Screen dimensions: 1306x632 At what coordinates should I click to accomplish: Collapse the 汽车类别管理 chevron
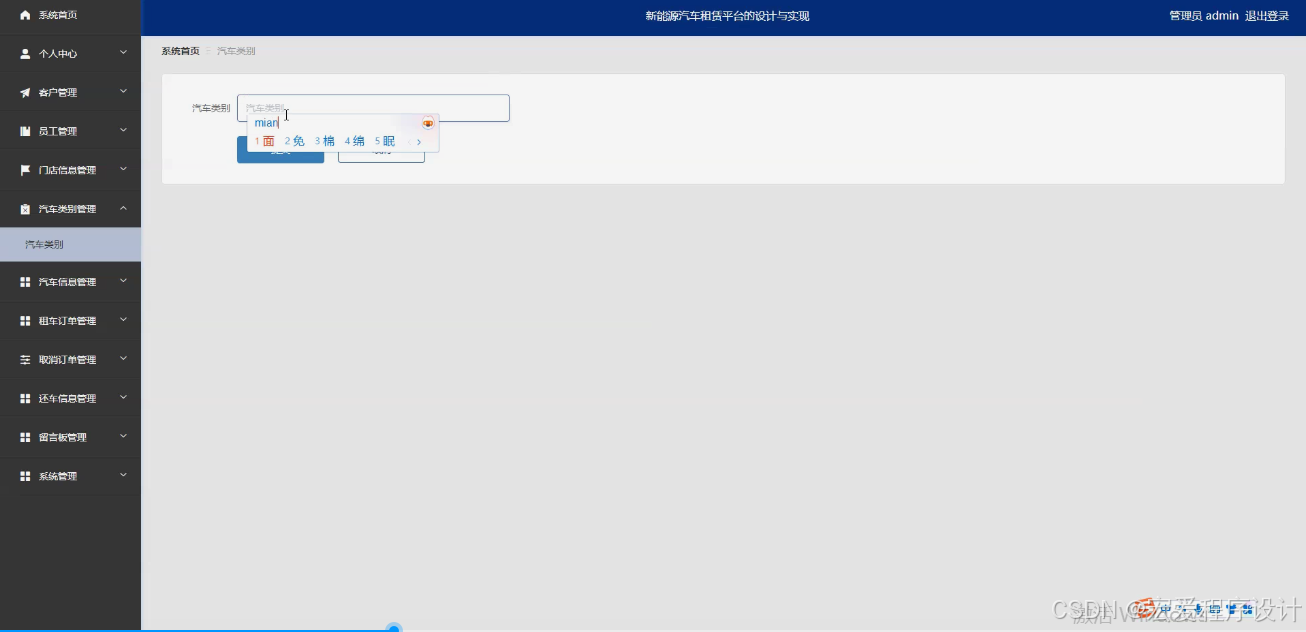tap(123, 208)
